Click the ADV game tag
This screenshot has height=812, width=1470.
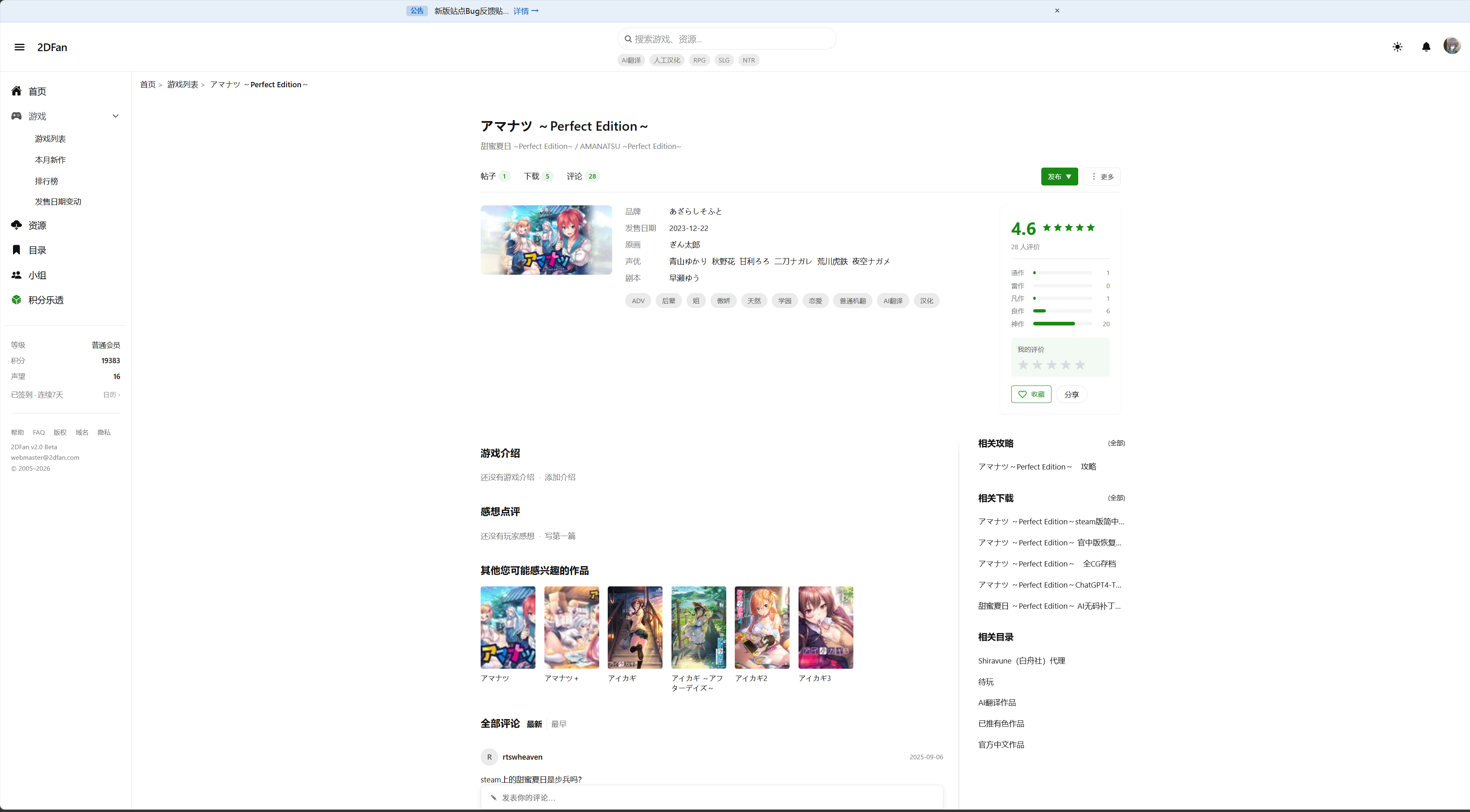click(x=638, y=301)
